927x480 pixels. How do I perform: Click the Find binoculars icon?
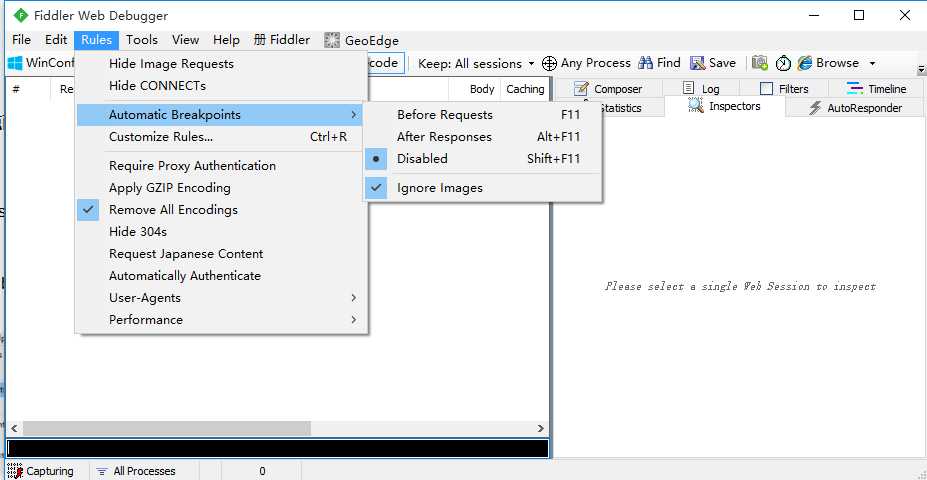coord(646,63)
